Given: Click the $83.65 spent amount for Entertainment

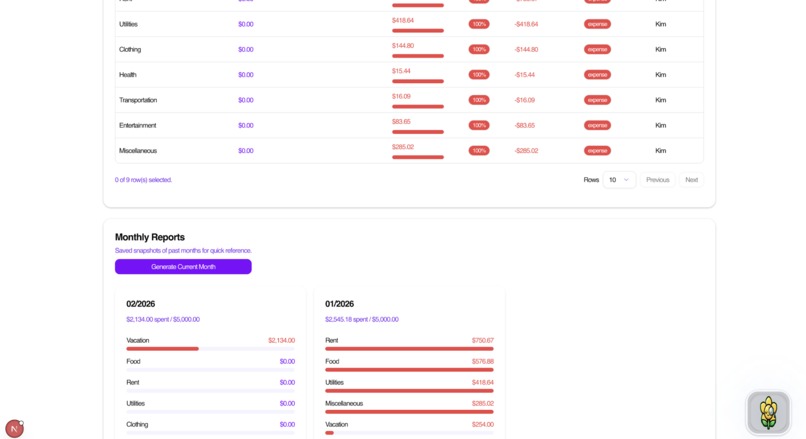Looking at the screenshot, I should click(401, 122).
